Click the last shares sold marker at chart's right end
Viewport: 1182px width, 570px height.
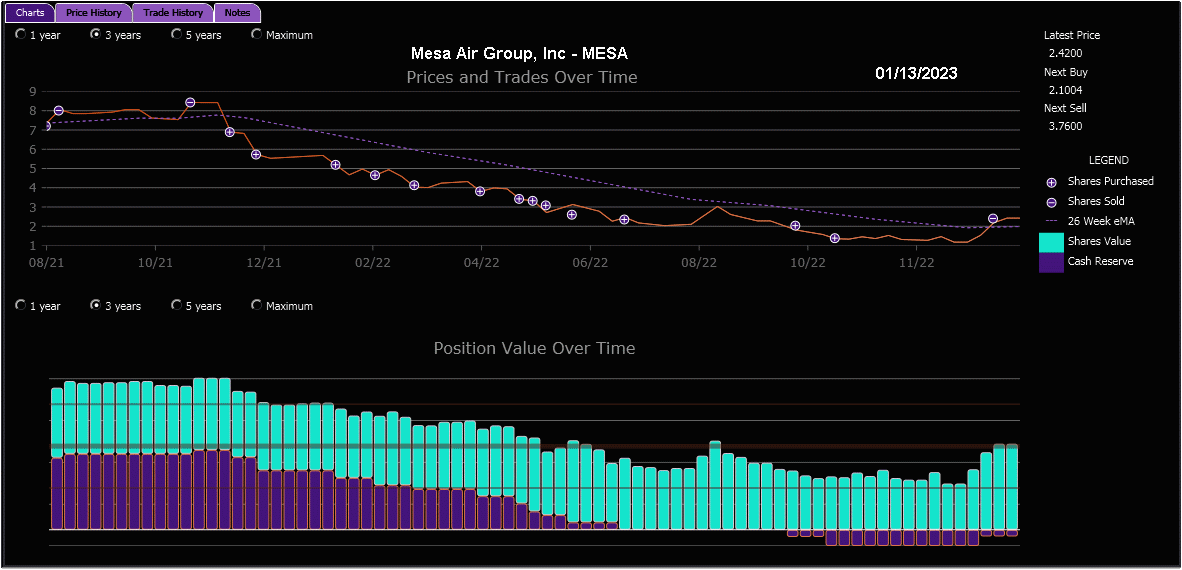993,218
